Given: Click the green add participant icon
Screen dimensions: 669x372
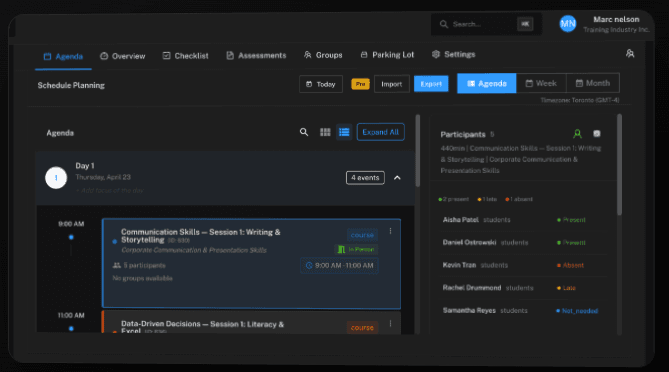Looking at the screenshot, I should [577, 134].
